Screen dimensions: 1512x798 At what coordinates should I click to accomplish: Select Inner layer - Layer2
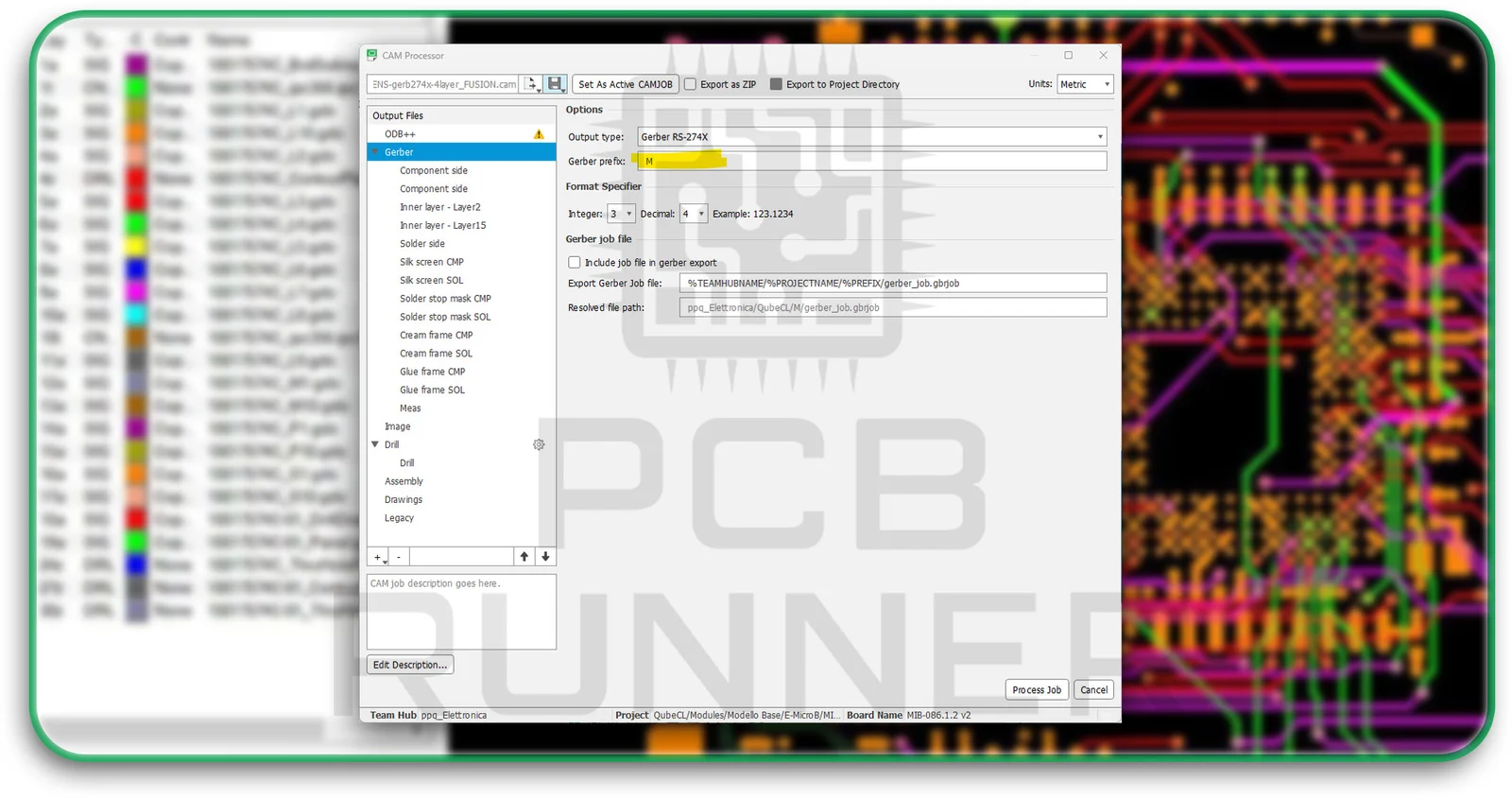coord(440,207)
